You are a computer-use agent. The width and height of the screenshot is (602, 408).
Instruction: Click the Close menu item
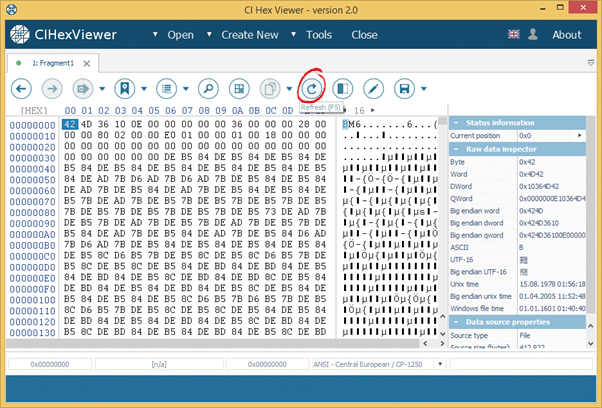point(364,35)
